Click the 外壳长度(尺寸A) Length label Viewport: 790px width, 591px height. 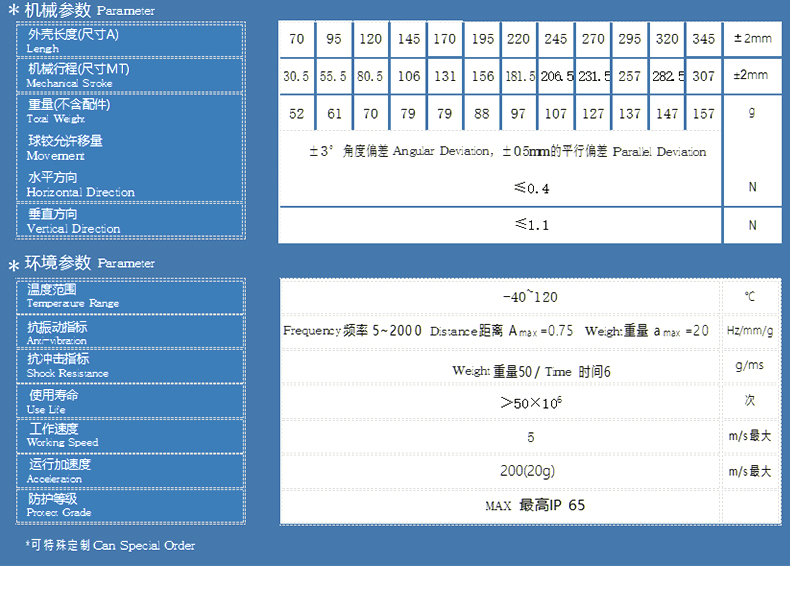[73, 41]
